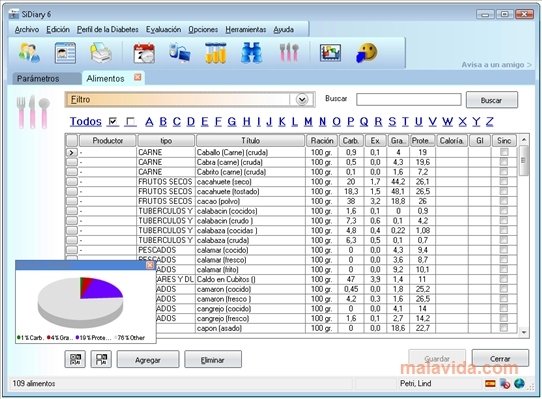
Task: Click the Spanish flag language icon
Action: 490,383
